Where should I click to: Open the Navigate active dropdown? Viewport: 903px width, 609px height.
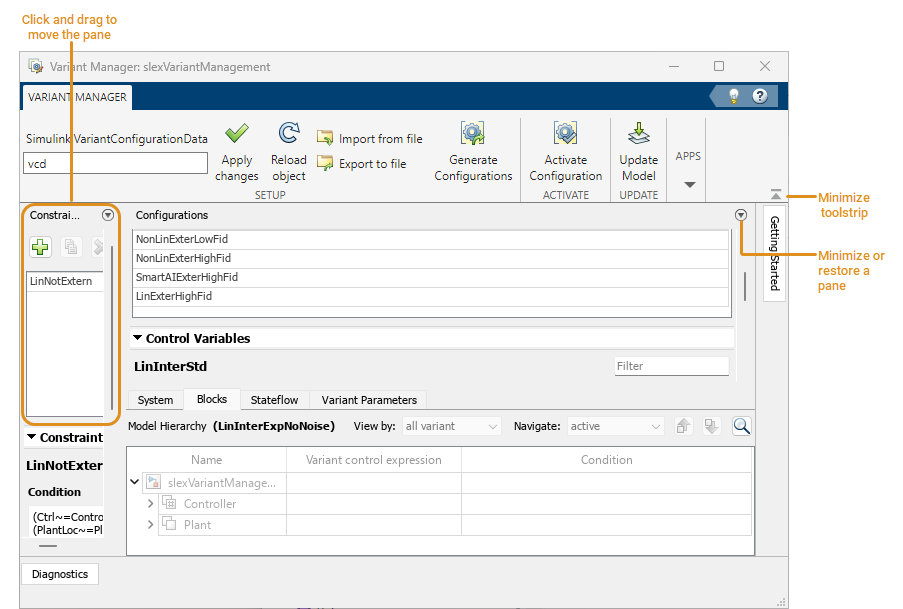(x=615, y=426)
